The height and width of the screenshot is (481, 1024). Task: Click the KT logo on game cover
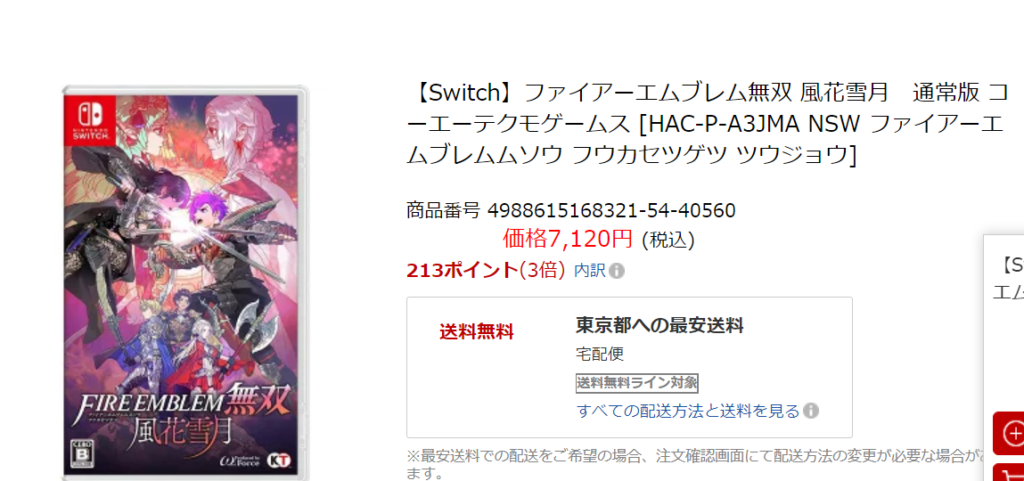283,459
